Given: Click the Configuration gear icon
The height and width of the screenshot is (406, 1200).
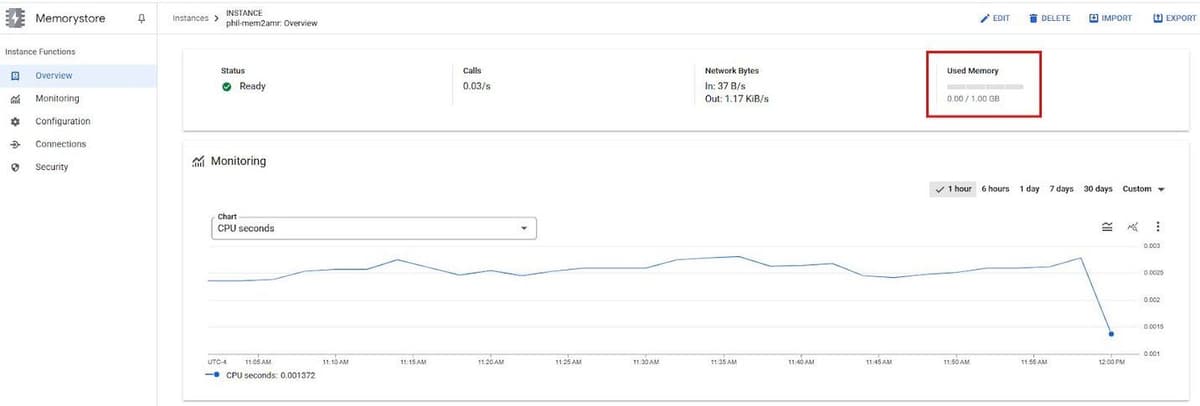Looking at the screenshot, I should 15,122.
